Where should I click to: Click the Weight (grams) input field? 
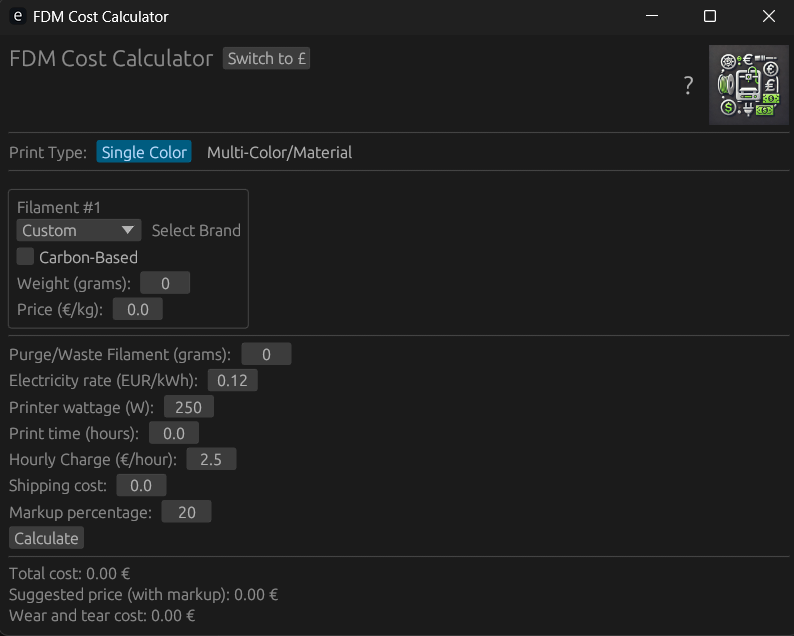pyautogui.click(x=165, y=283)
